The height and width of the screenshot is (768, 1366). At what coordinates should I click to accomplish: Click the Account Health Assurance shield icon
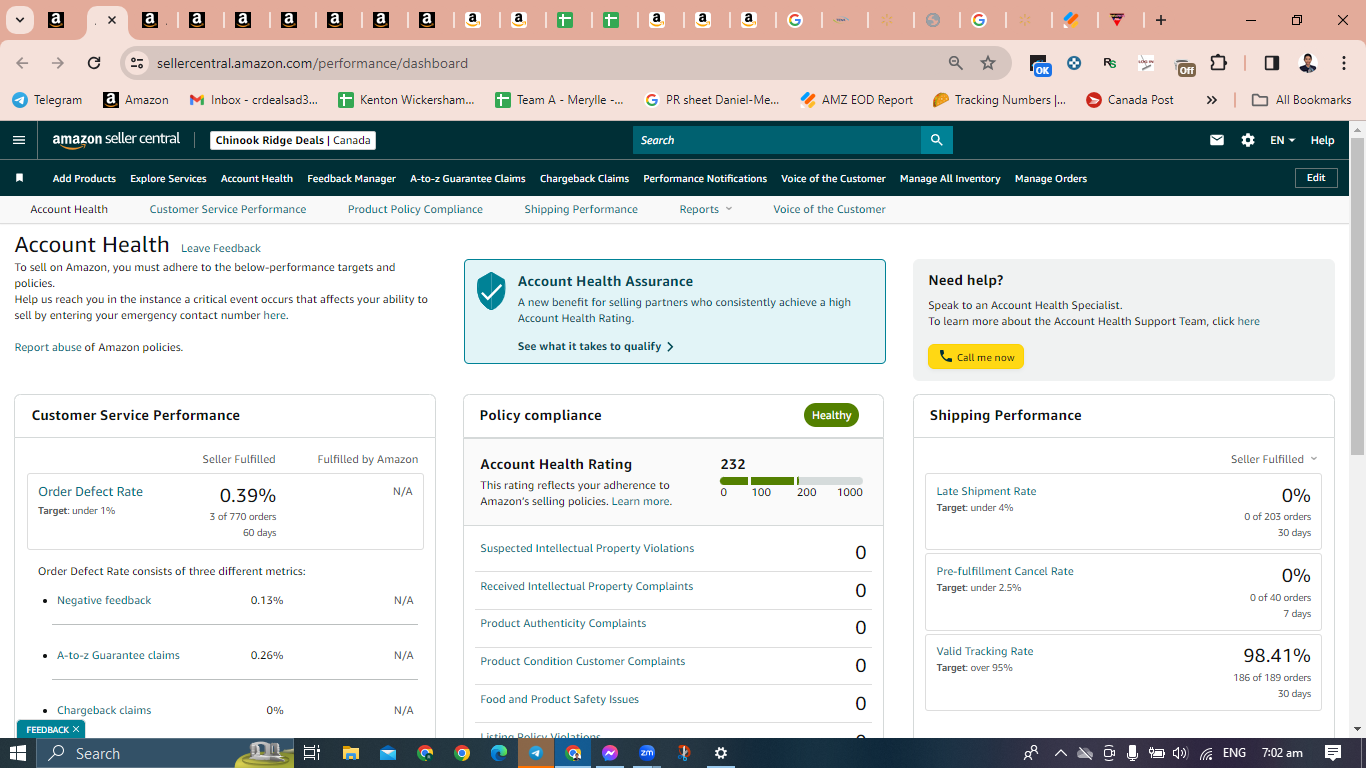point(491,291)
